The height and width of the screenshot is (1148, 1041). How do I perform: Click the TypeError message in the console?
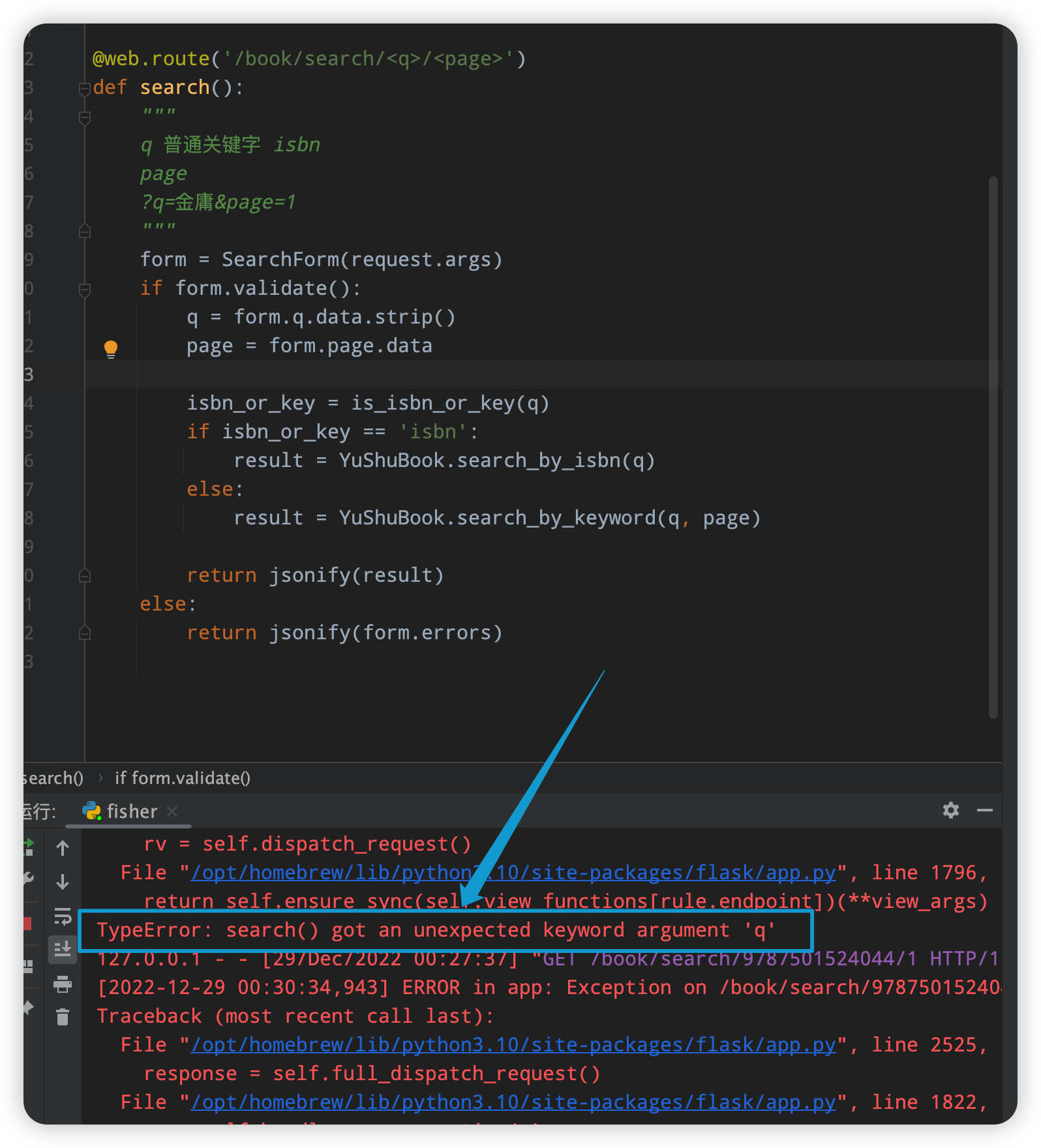click(436, 930)
